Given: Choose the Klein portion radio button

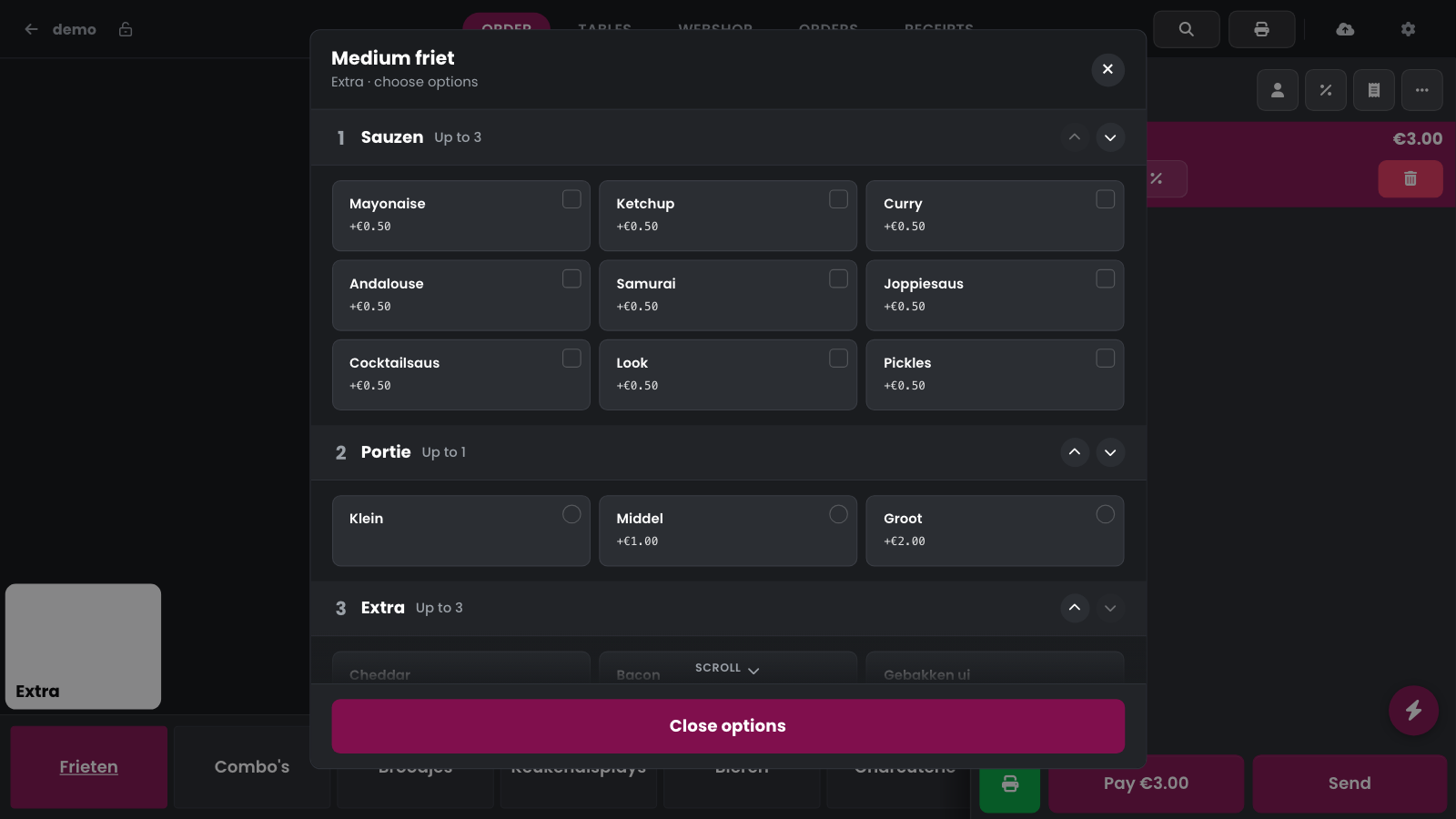Looking at the screenshot, I should pos(571,514).
